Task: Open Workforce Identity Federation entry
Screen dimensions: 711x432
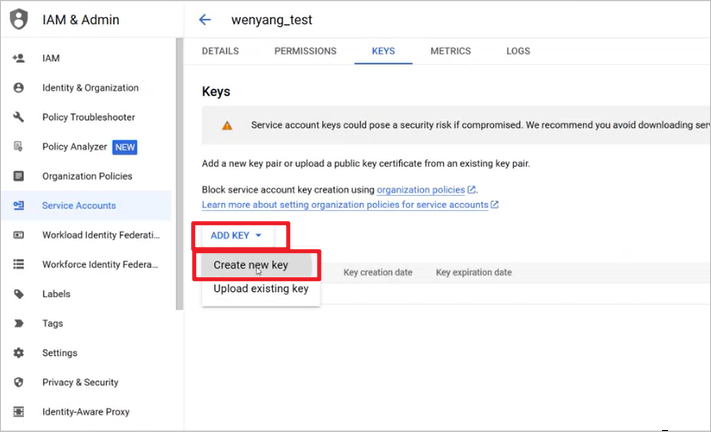Action: 100,264
